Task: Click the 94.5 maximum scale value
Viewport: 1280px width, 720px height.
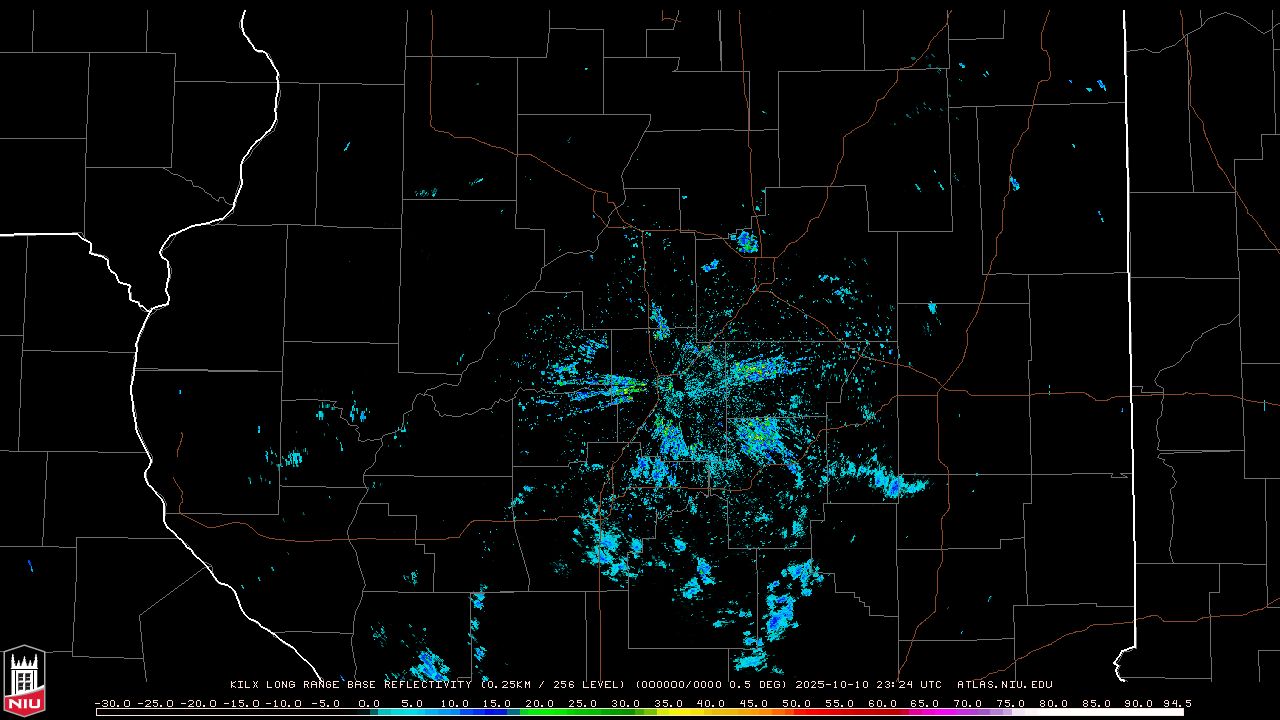Action: (x=1175, y=703)
